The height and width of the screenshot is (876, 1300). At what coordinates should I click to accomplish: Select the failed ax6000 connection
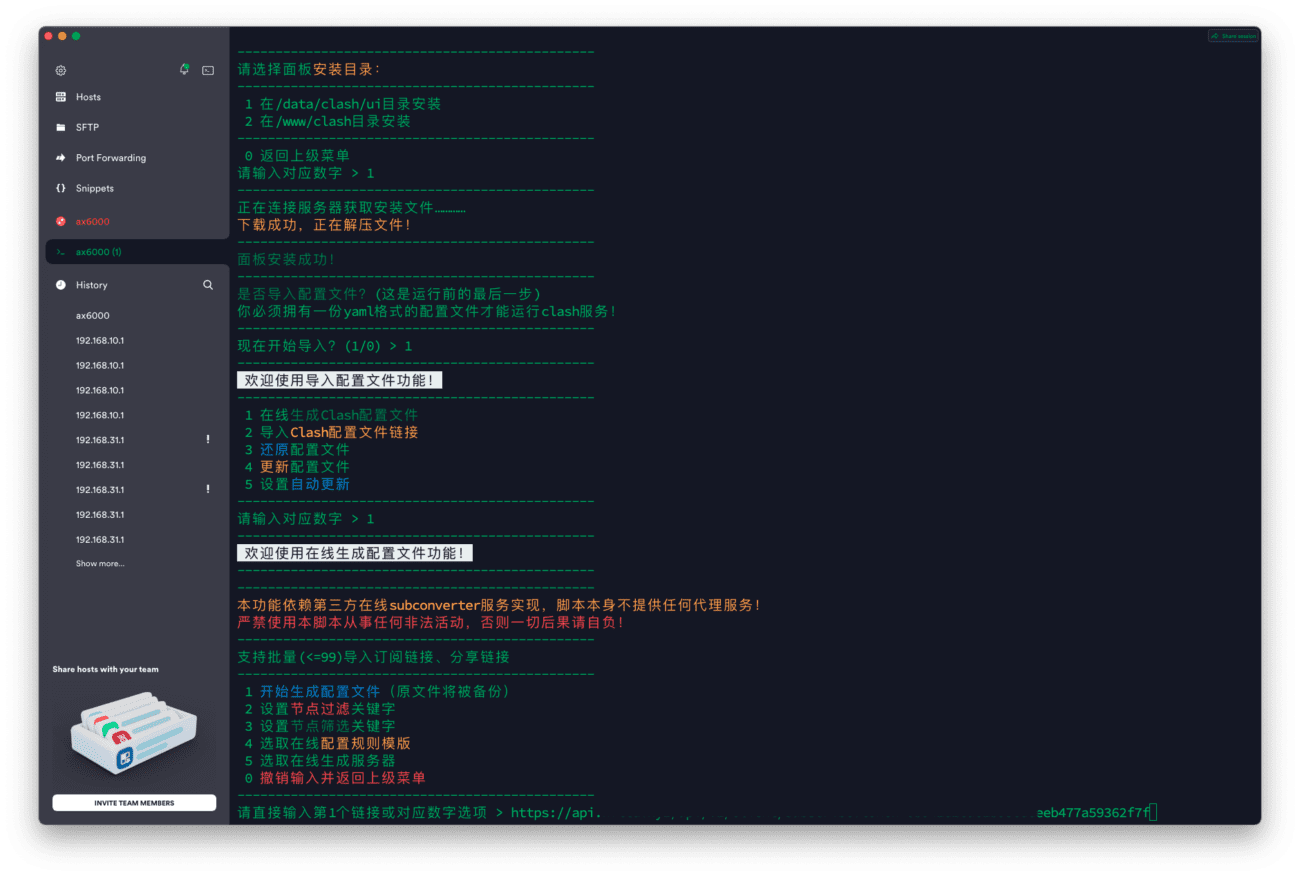(x=90, y=221)
